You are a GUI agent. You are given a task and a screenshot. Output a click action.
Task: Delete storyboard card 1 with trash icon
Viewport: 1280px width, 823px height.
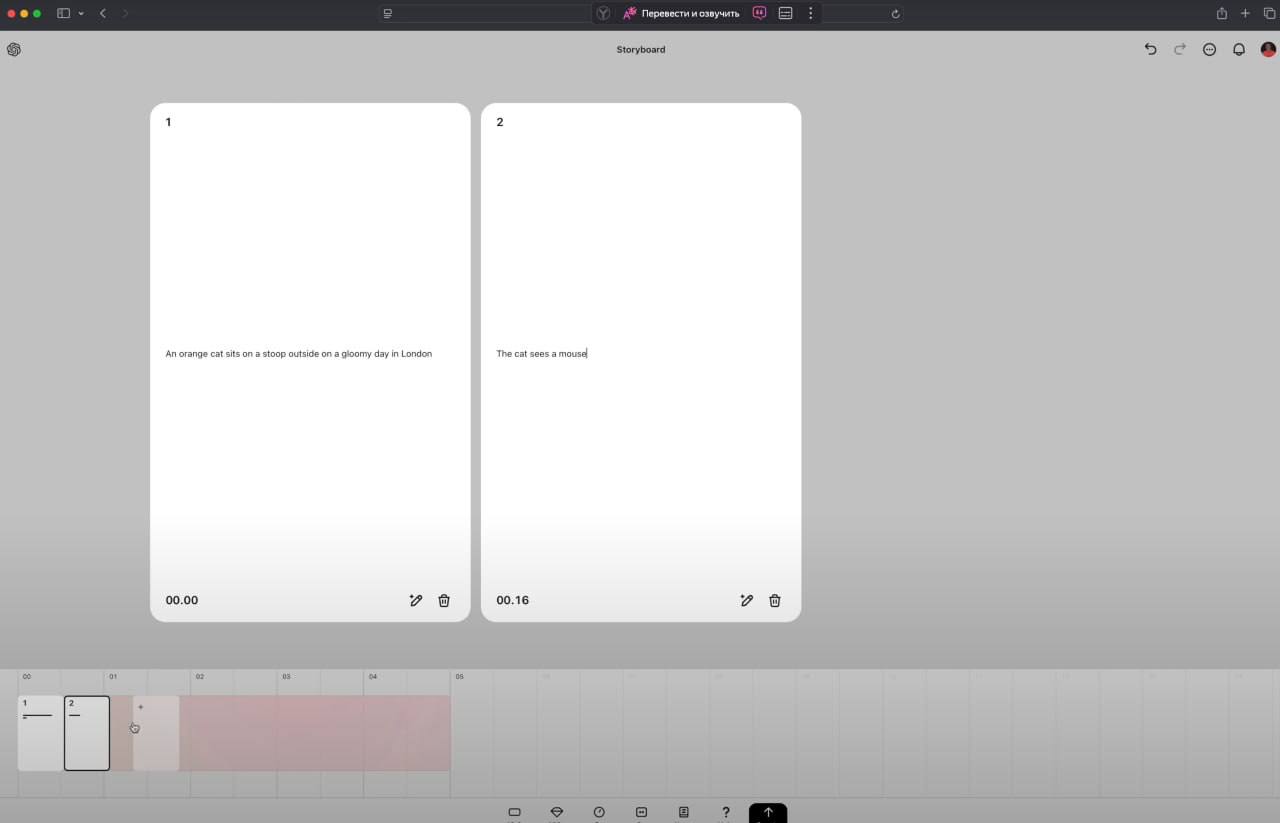(x=444, y=600)
